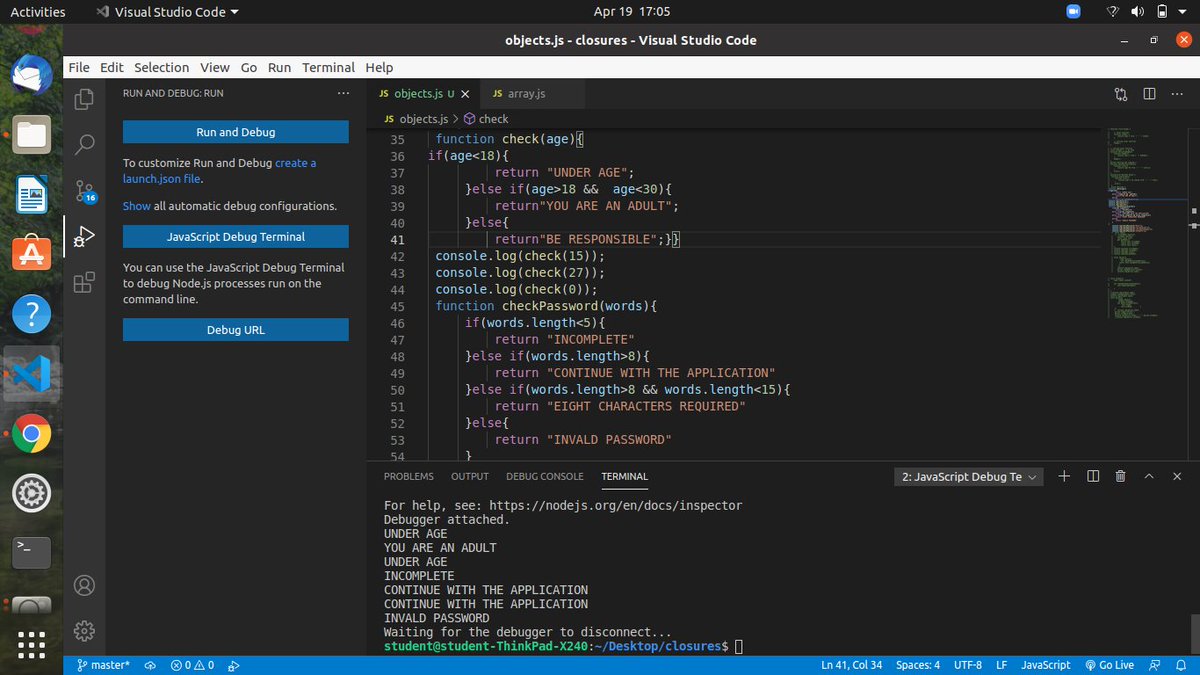
Task: Launch Google Chrome from Ubuntu dock
Action: tap(31, 434)
